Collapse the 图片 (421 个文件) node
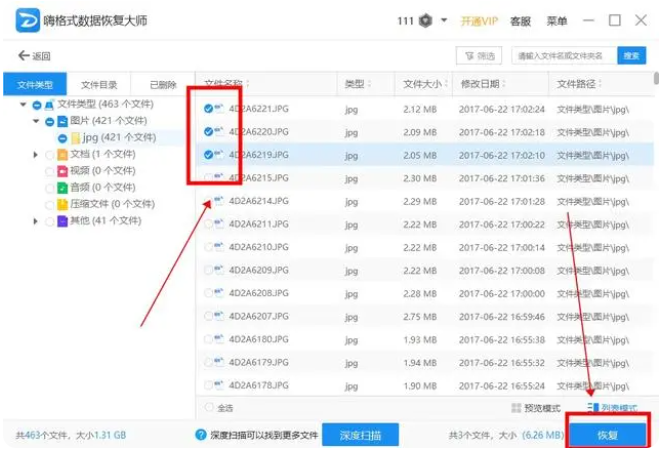This screenshot has width=665, height=453. [36, 121]
